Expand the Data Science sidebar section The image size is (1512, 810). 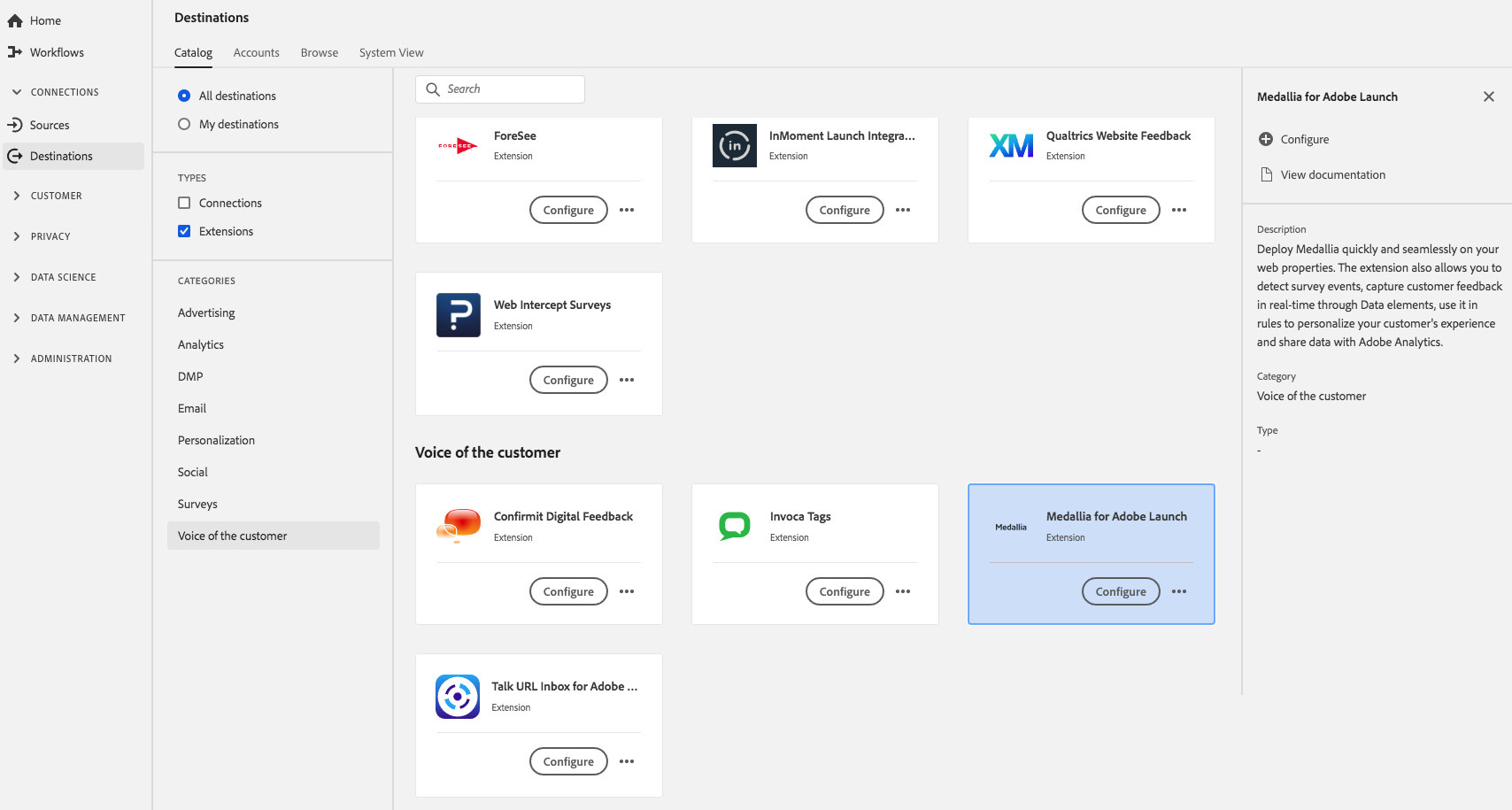point(17,277)
